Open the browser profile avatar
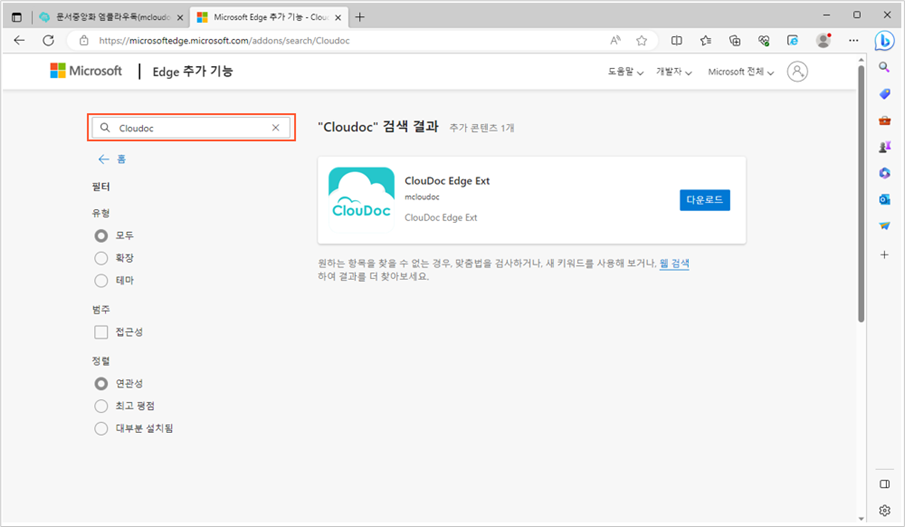 tap(823, 40)
